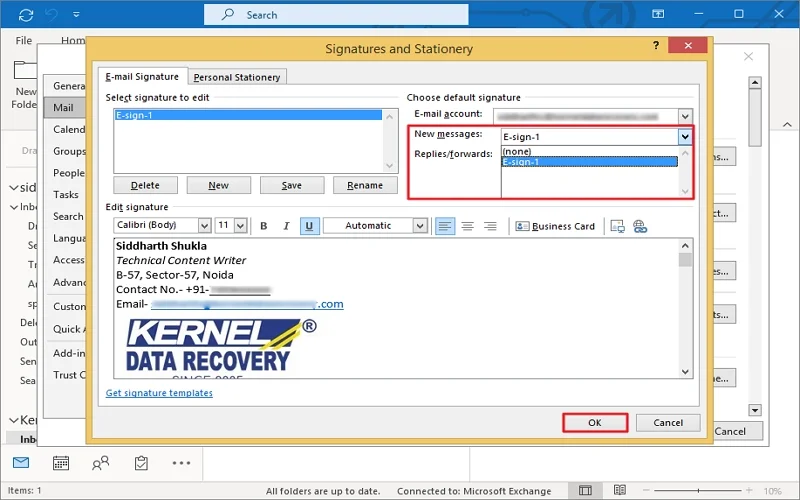Open the Get signature templates link
Viewport: 800px width, 500px height.
pyautogui.click(x=159, y=393)
